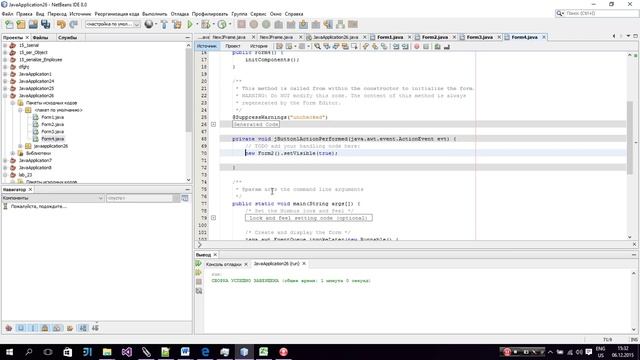
Task: Open the editor tabs list dropdown arrow
Action: 628,37
